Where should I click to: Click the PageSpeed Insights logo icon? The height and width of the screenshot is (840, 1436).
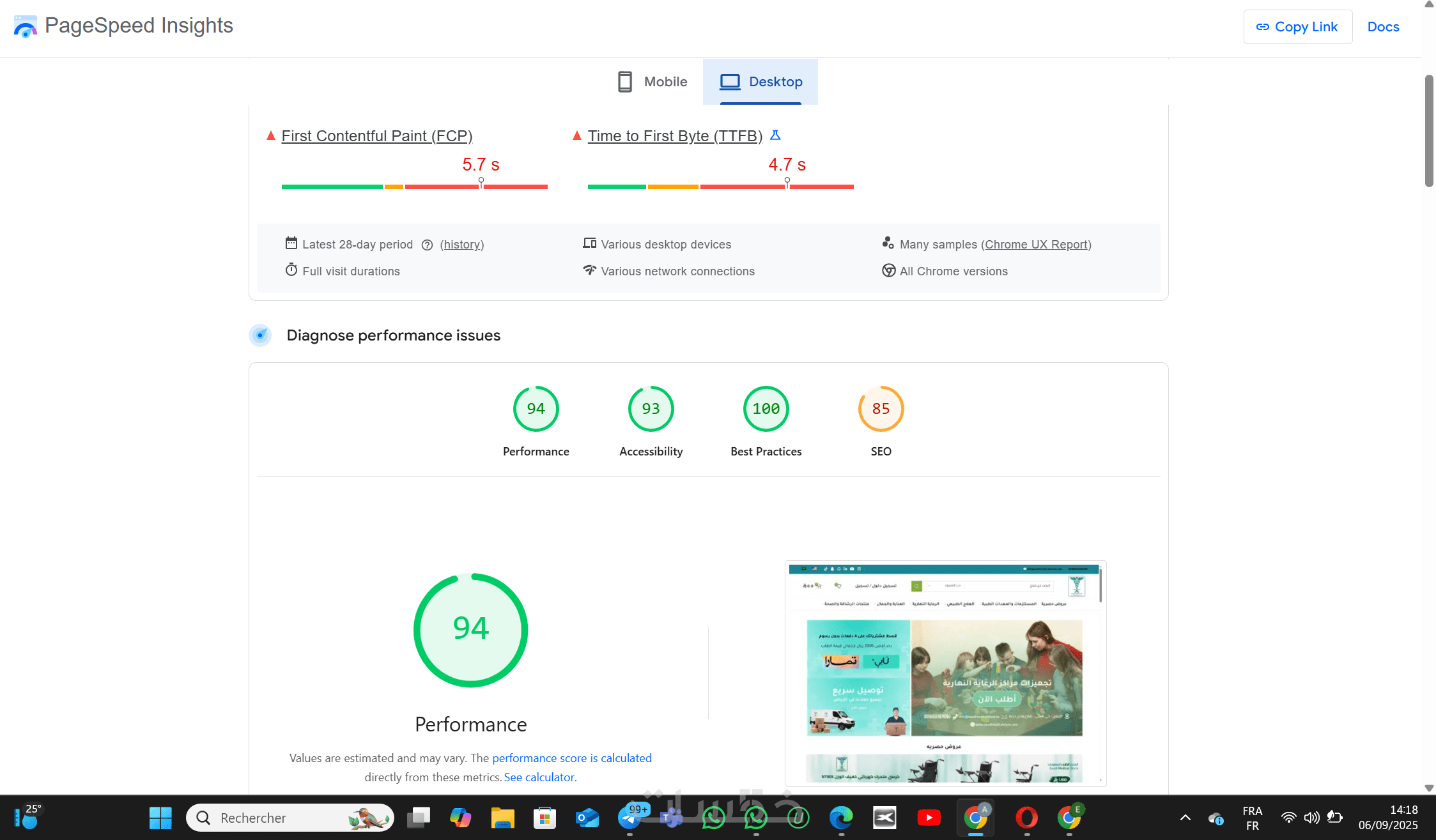25,27
